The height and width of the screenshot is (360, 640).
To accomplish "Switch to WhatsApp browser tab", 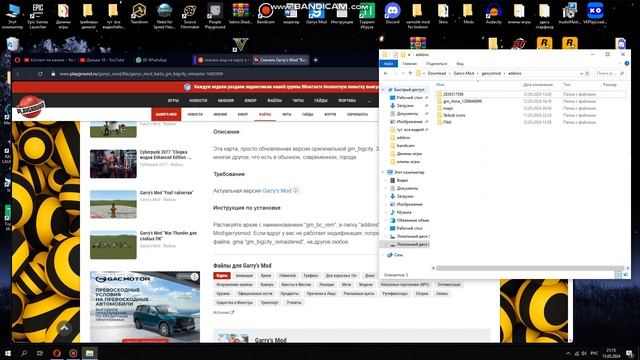I will 152,60.
